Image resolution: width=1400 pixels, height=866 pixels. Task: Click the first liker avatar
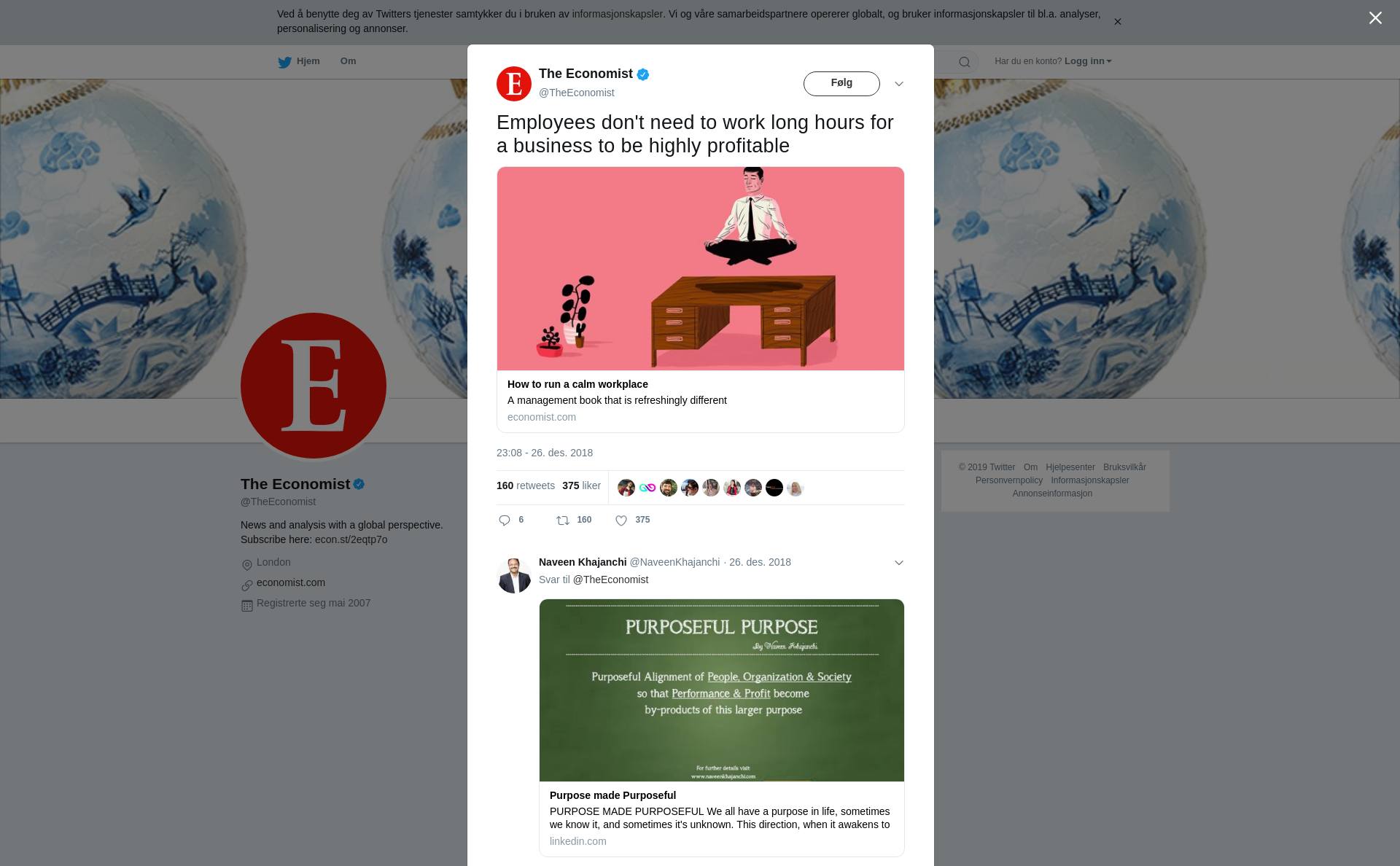626,488
